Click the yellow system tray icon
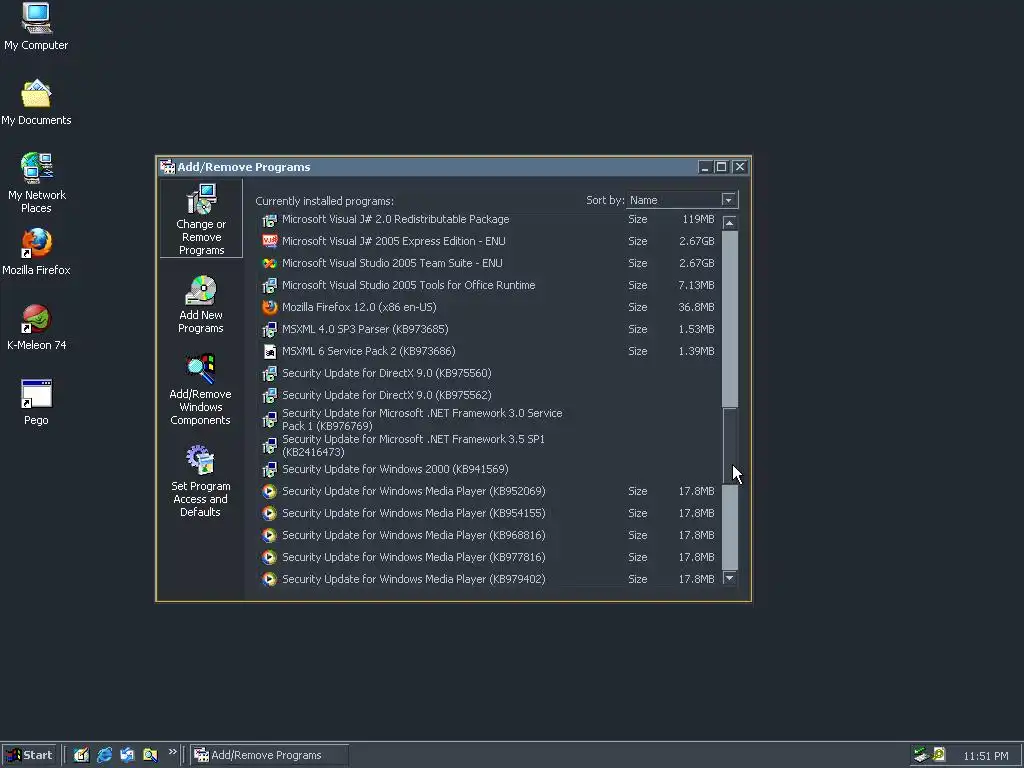The width and height of the screenshot is (1024, 768). (939, 755)
